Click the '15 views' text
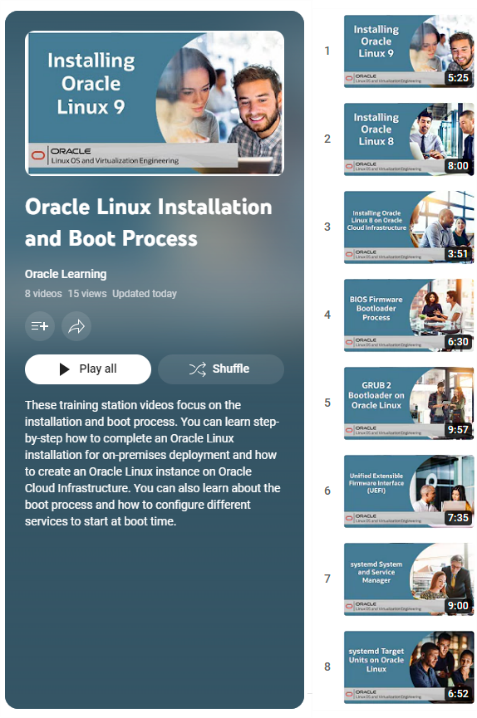The width and height of the screenshot is (477, 718). click(x=87, y=294)
